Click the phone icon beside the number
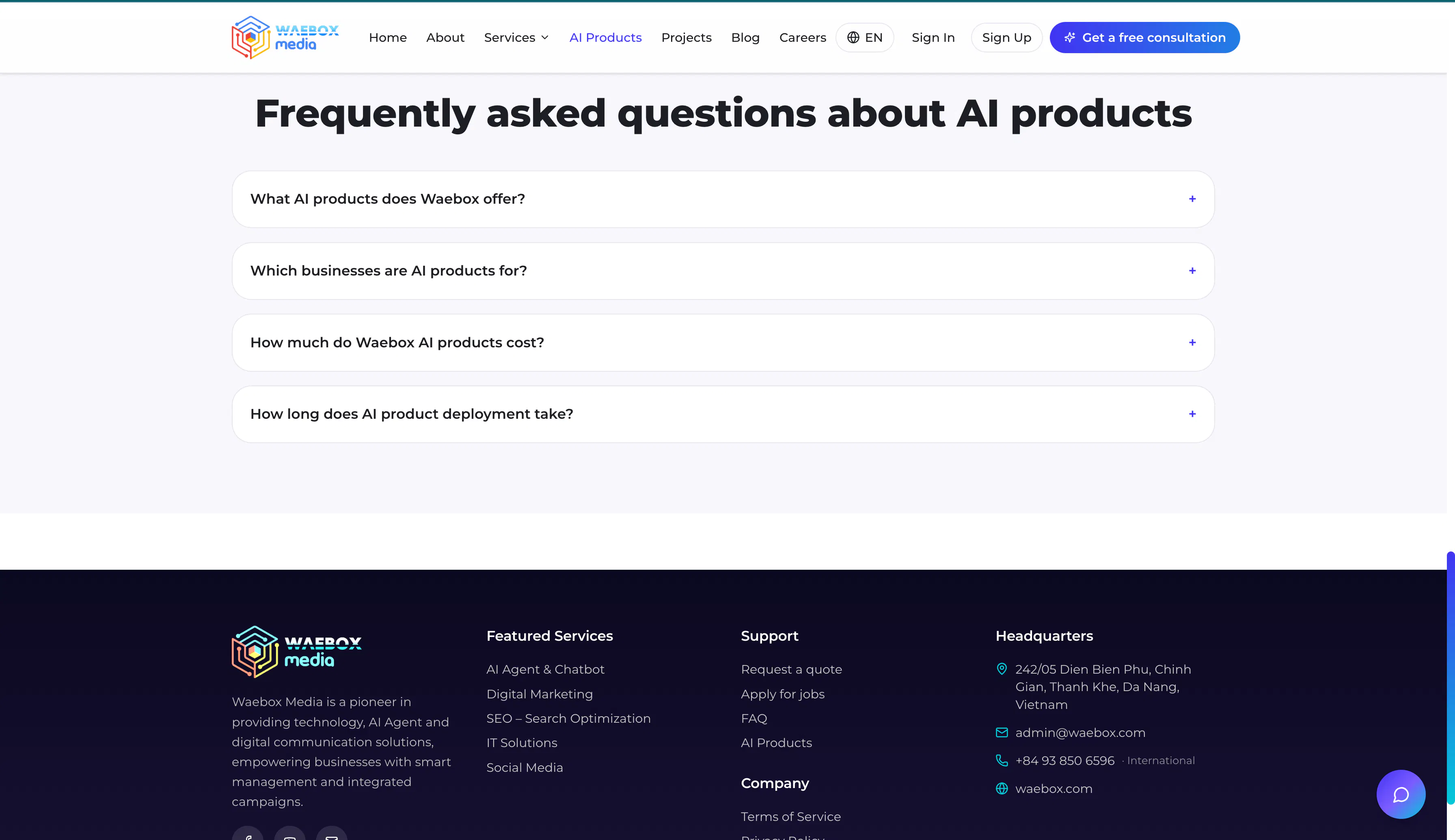1455x840 pixels. tap(1002, 760)
